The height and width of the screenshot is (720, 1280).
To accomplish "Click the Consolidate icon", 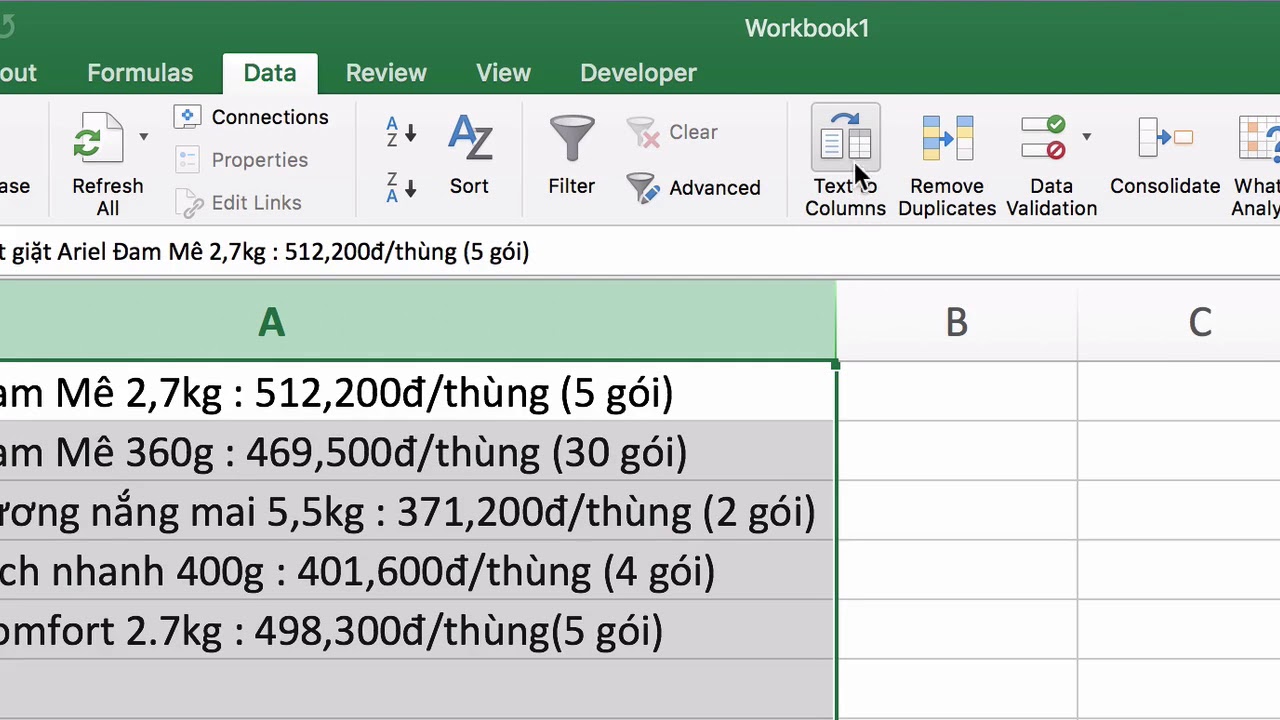I will pos(1165,138).
